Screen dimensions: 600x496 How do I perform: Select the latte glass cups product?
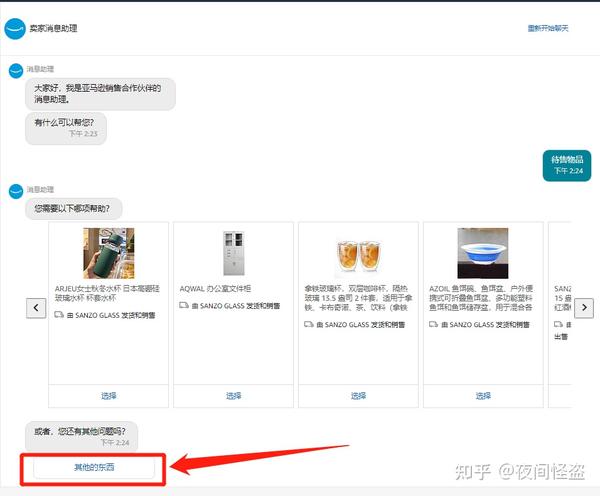pyautogui.click(x=358, y=396)
